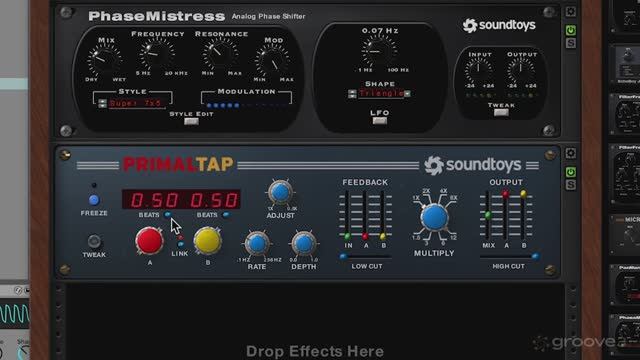The image size is (640, 360).
Task: Click the delay A time display 0.50
Action: (154, 200)
